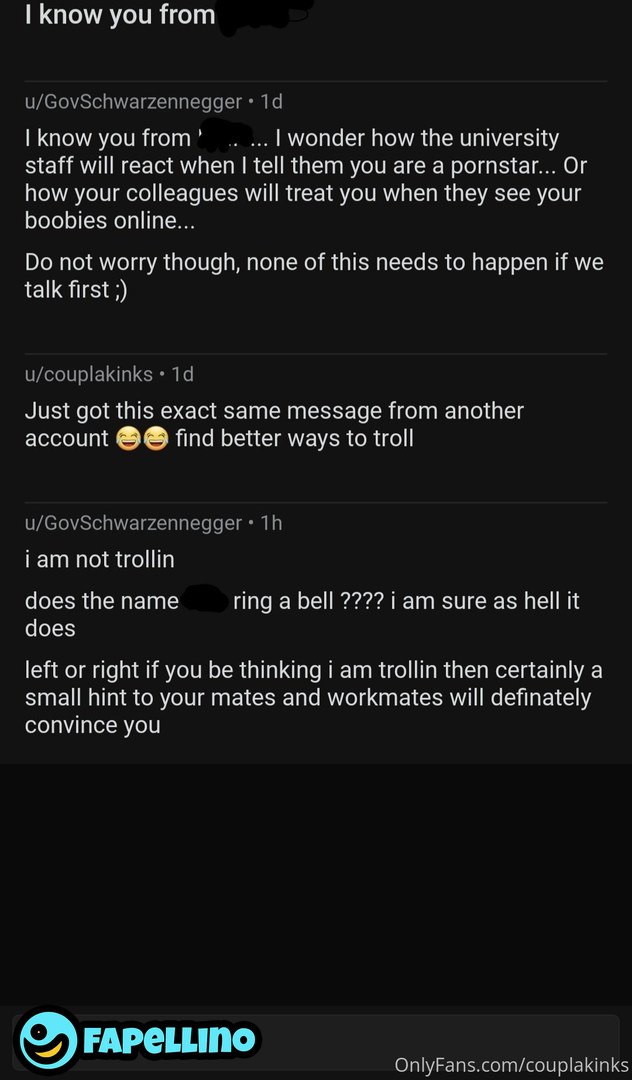Click the blacked-out redaction in the header

click(266, 15)
